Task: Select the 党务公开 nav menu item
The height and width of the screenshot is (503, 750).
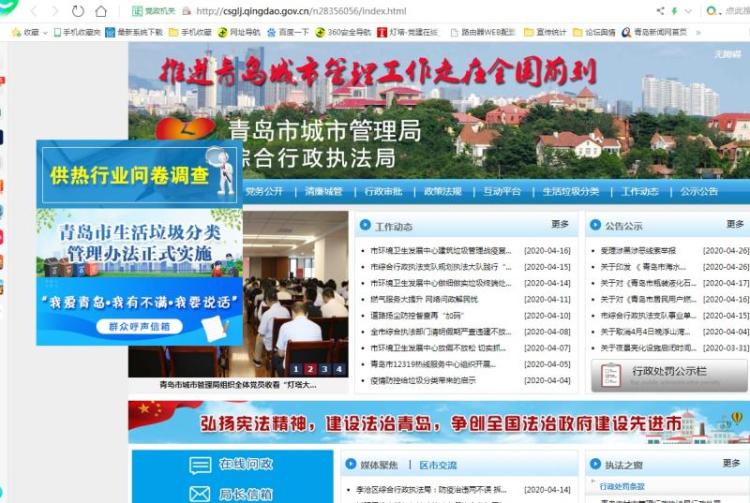Action: click(x=264, y=191)
